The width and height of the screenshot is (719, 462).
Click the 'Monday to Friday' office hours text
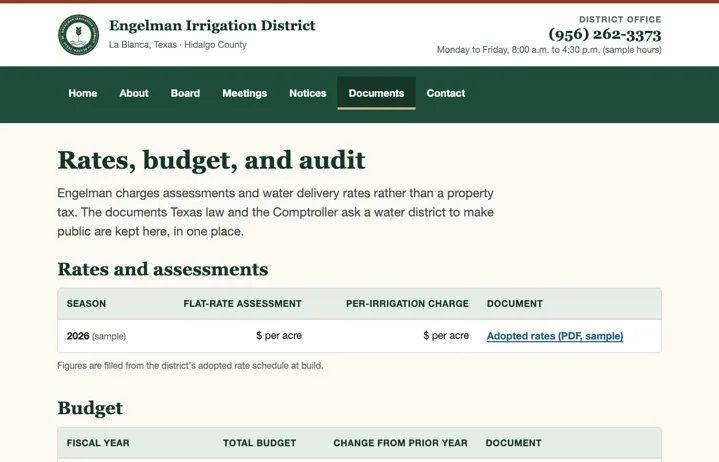[x=549, y=50]
